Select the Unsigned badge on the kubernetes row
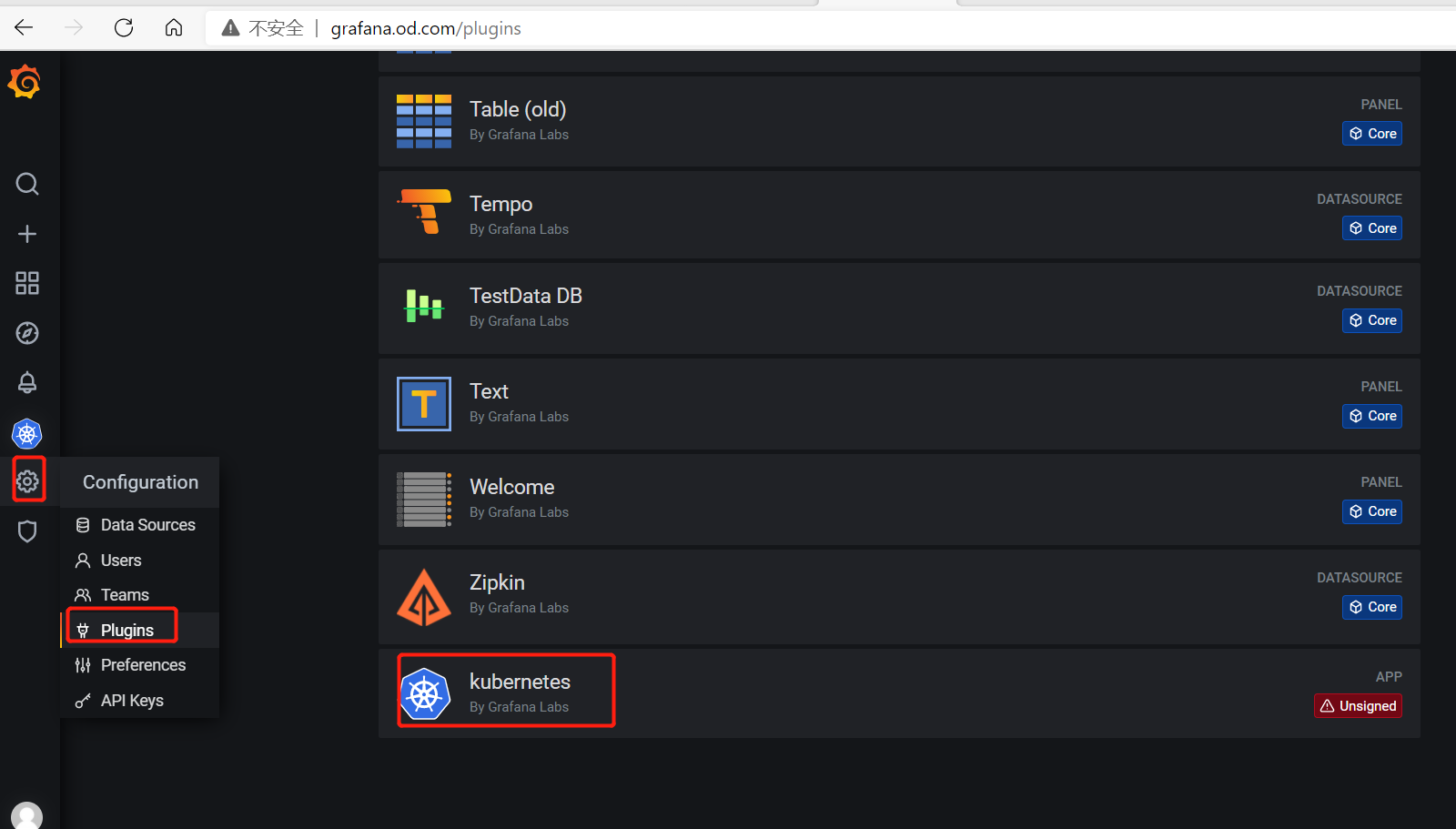The image size is (1456, 829). pyautogui.click(x=1358, y=706)
